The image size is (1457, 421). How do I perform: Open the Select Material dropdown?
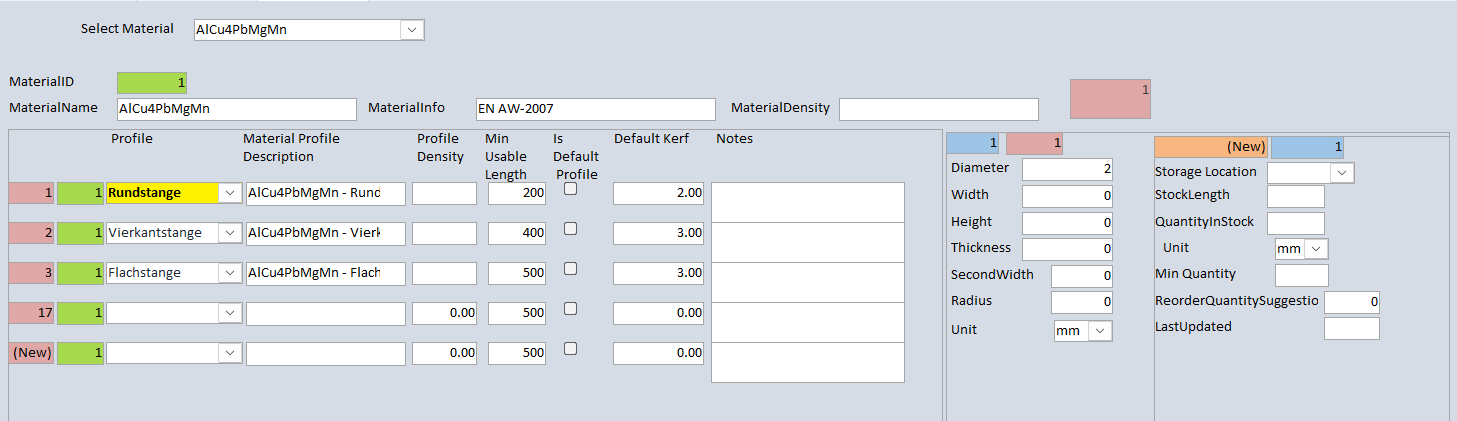tap(412, 30)
